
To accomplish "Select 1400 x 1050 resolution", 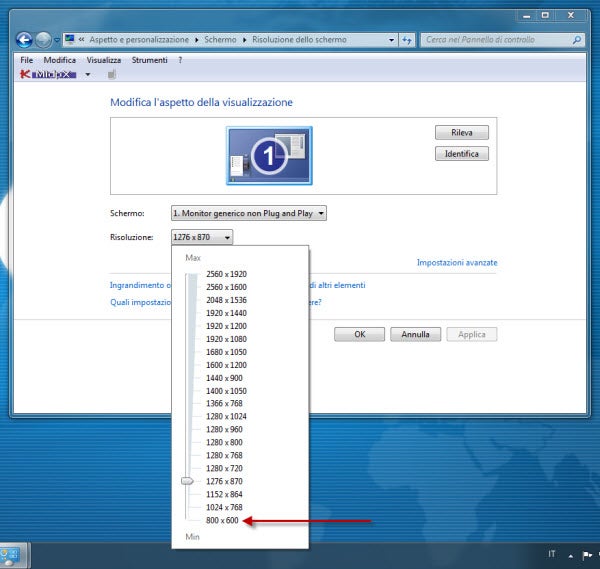I will coord(226,391).
